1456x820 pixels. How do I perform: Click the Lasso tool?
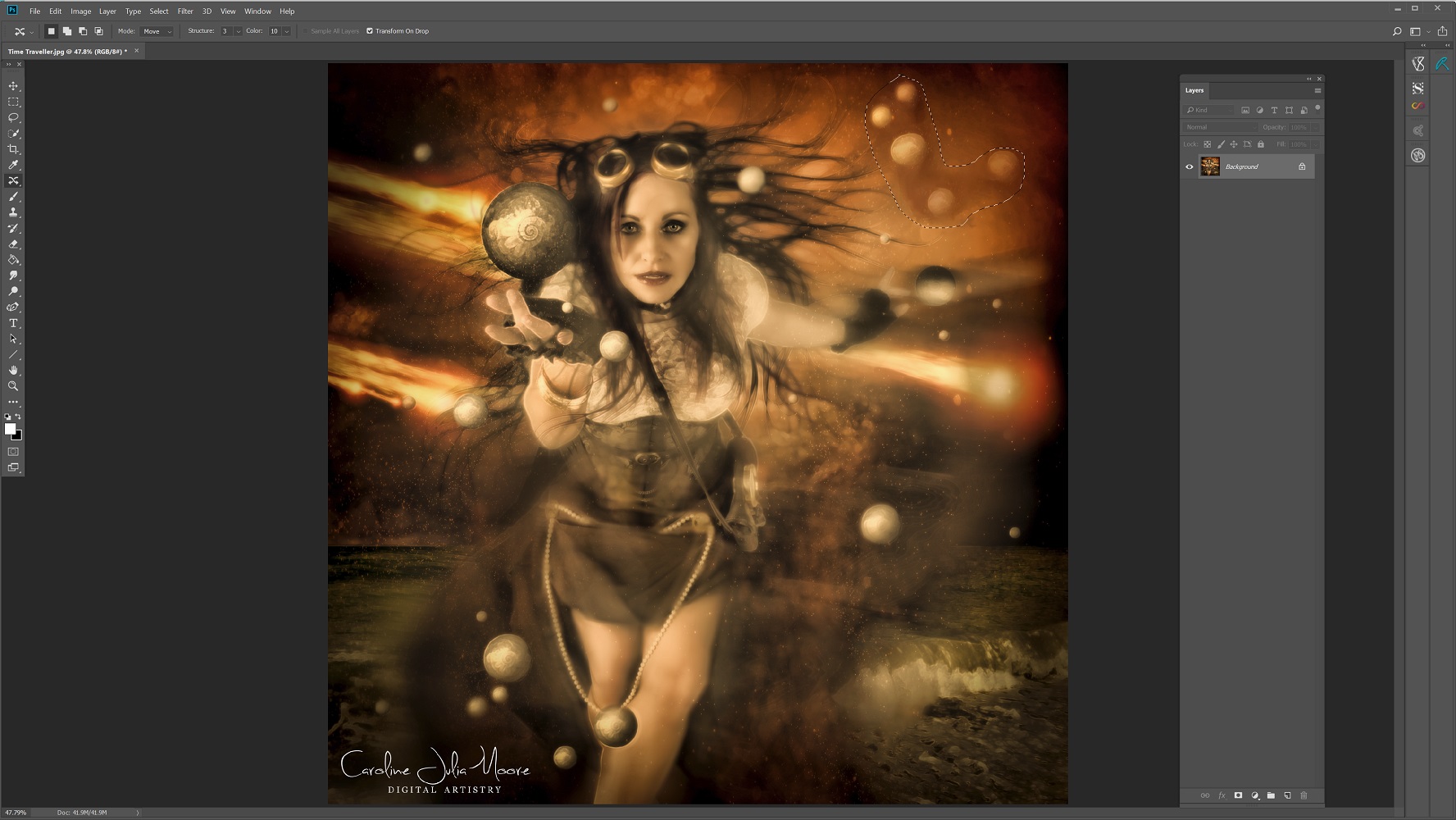(13, 118)
